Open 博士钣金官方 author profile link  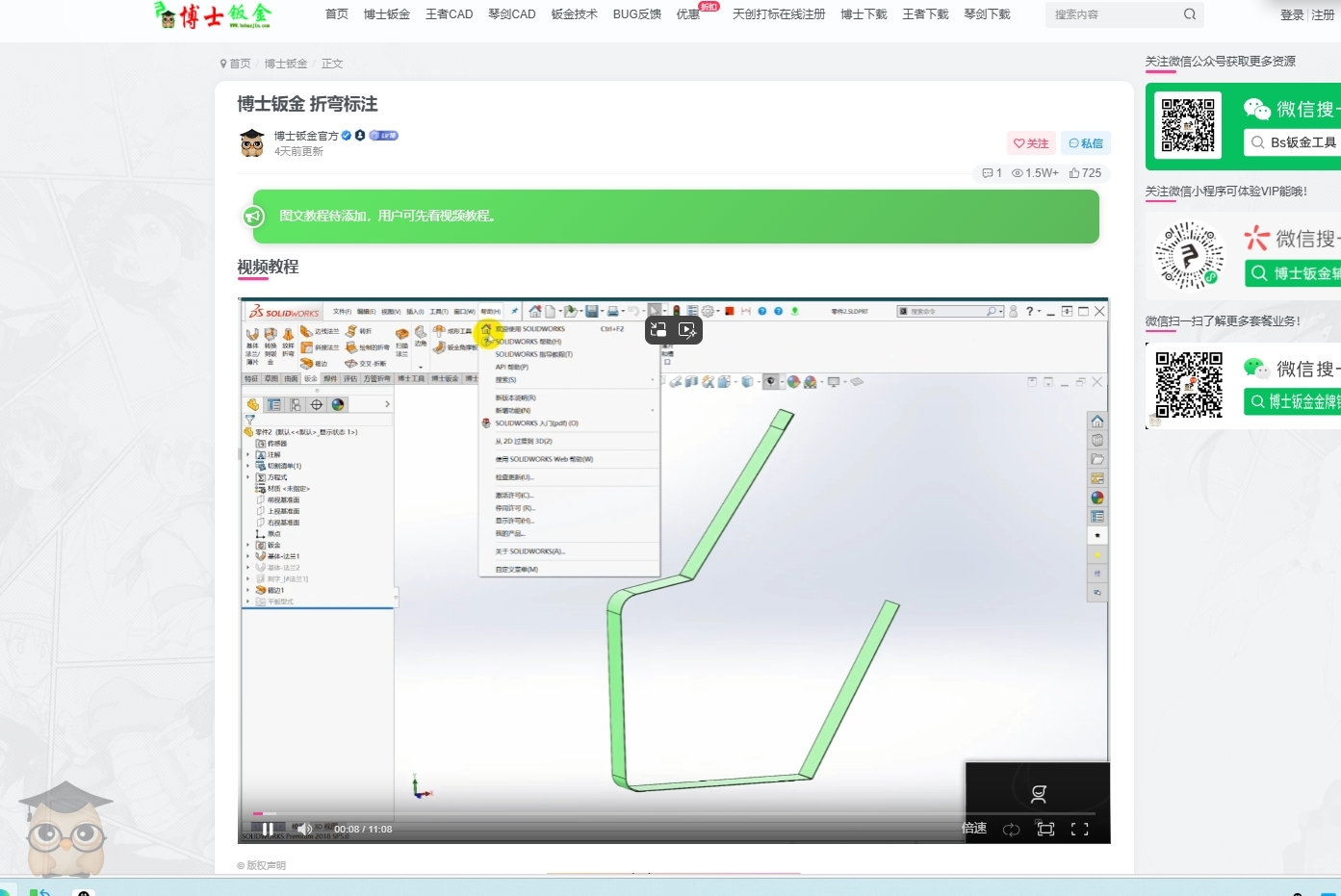coord(306,136)
